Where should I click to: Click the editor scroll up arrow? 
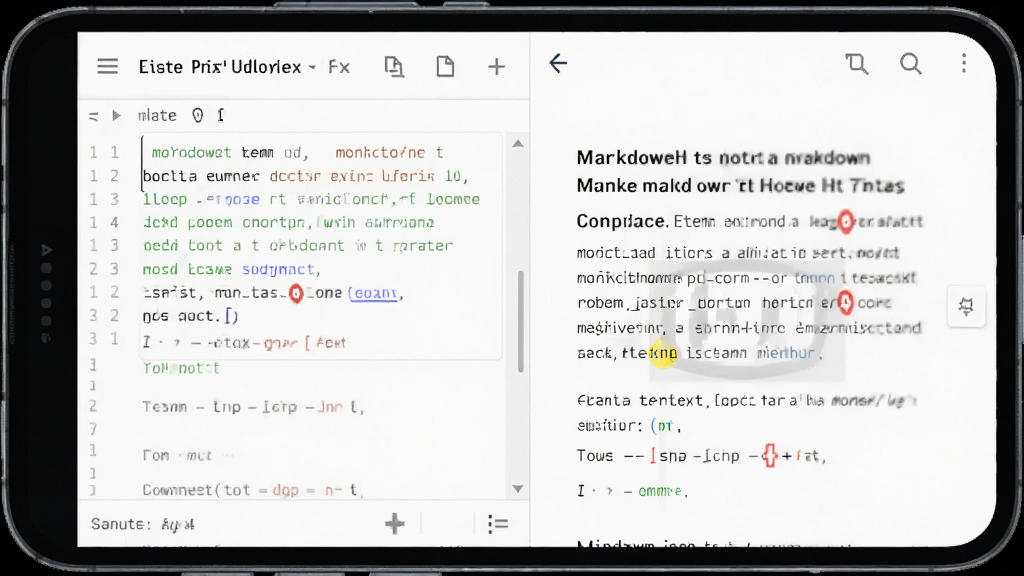pyautogui.click(x=518, y=144)
